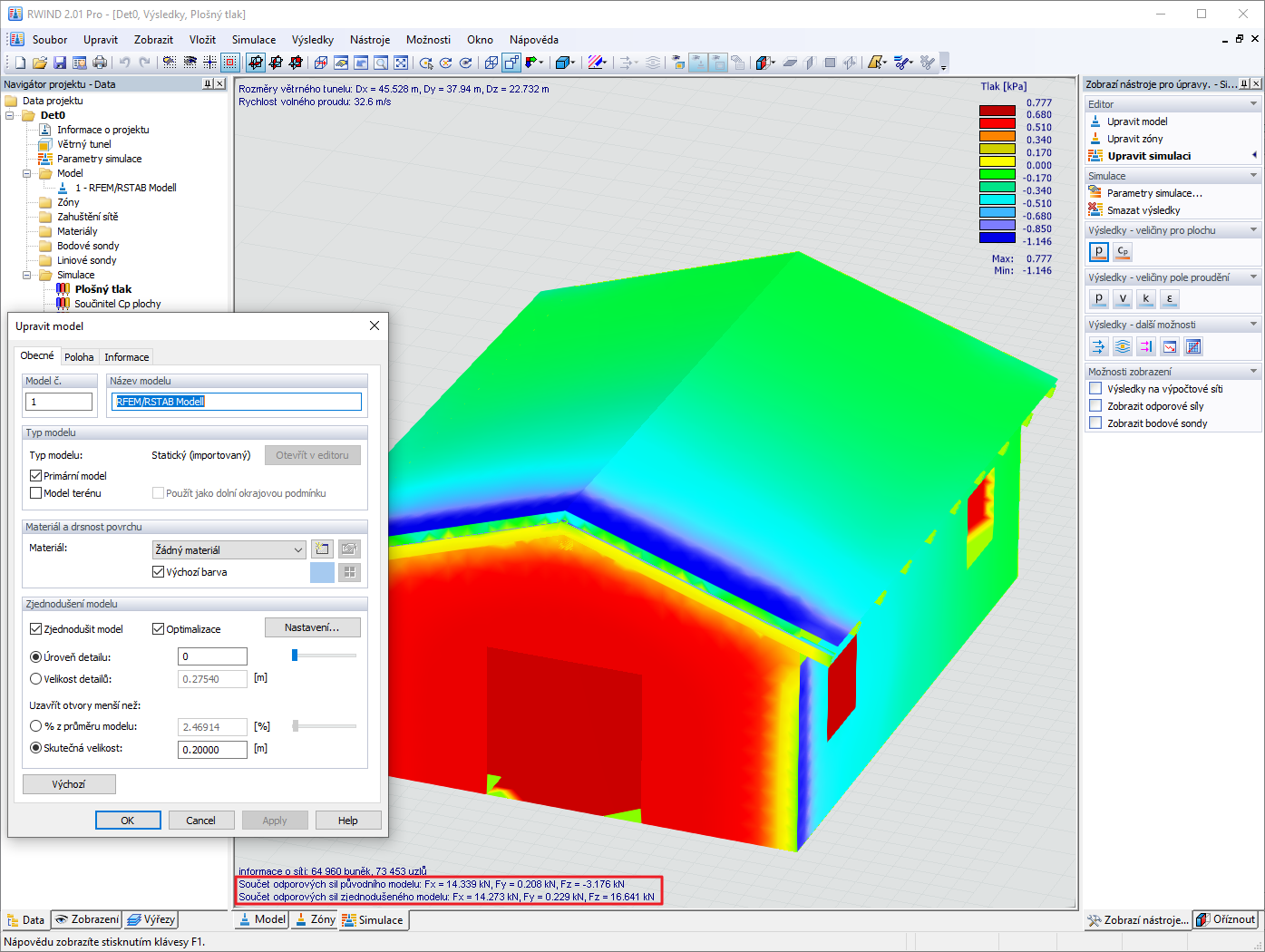Open the Nástroje menu
The width and height of the screenshot is (1265, 952).
370,40
